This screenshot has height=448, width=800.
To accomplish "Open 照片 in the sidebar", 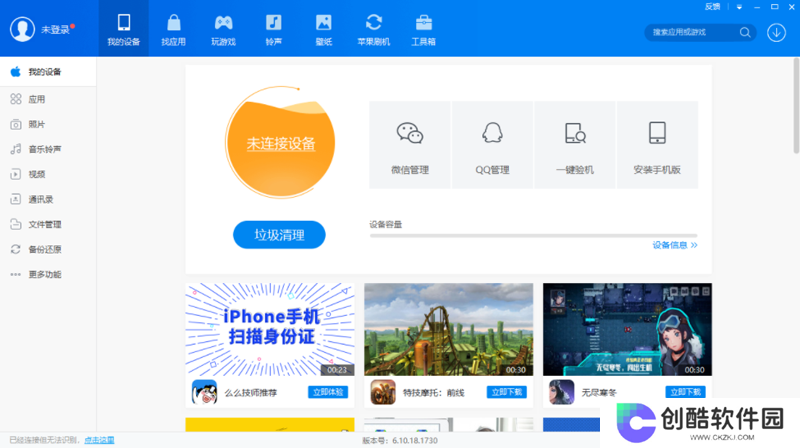I will click(48, 124).
